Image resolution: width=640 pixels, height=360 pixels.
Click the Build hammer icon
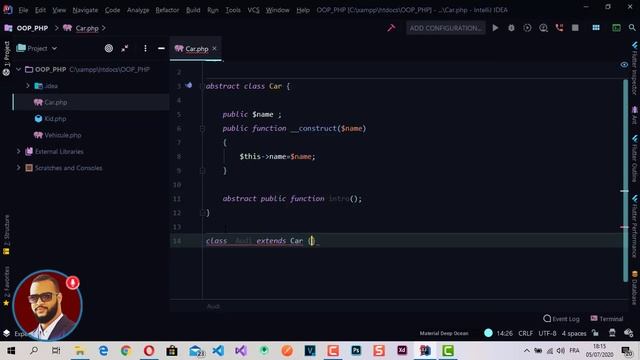point(391,28)
